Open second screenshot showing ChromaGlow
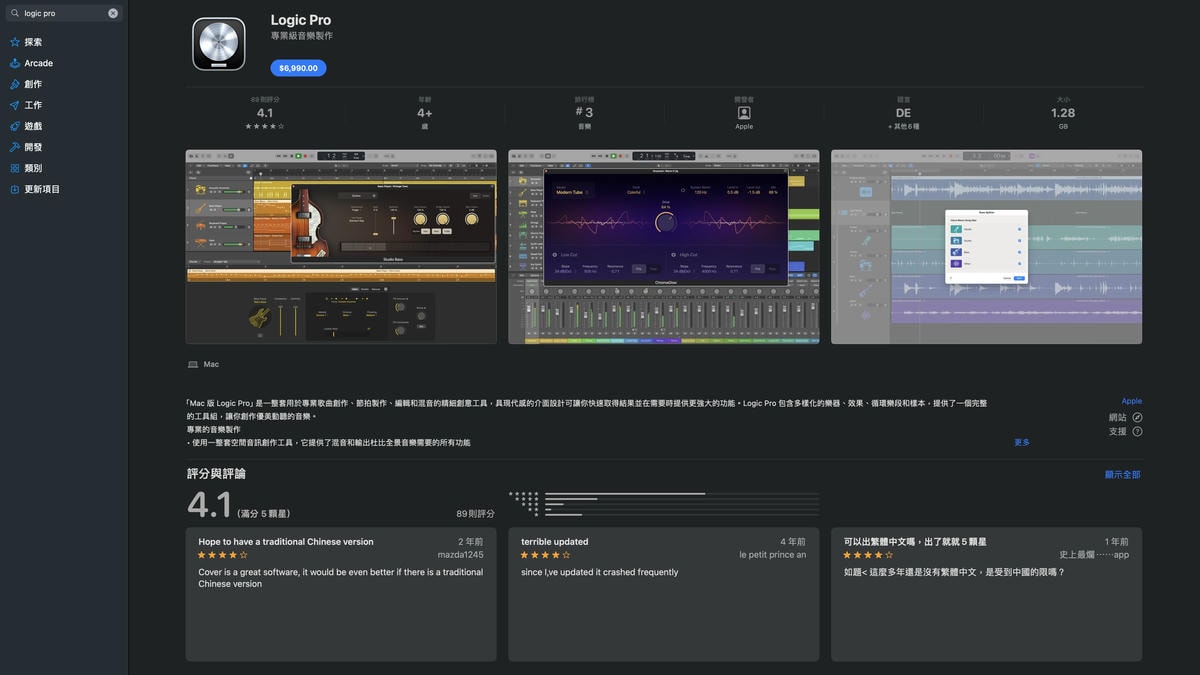 tap(664, 247)
